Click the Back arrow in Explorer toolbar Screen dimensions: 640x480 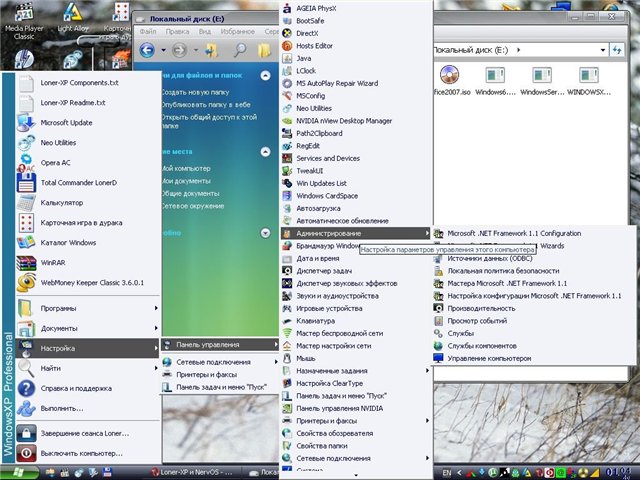[x=147, y=50]
